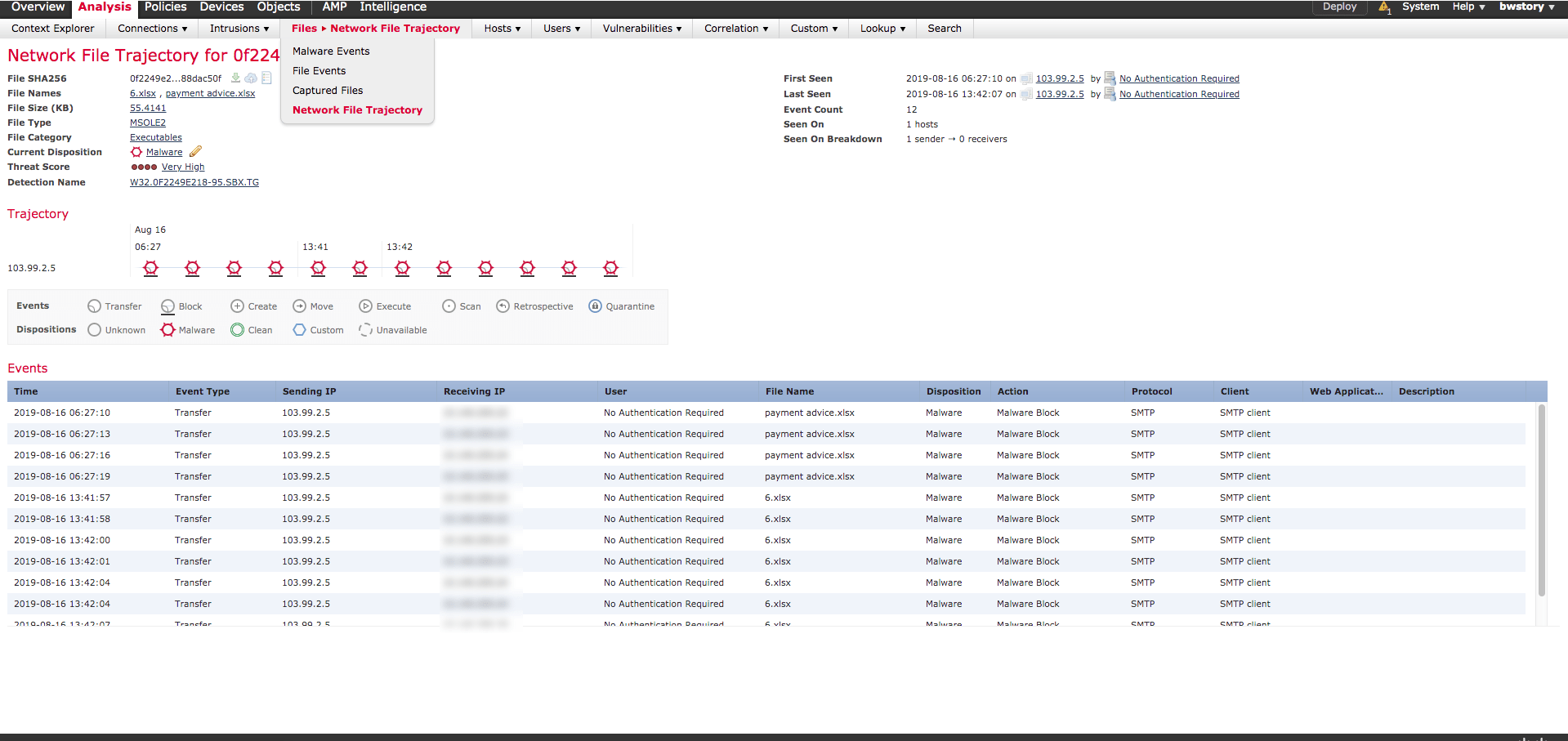Select trajectory marker under the 06:27 label
Image resolution: width=1568 pixels, height=741 pixels.
tap(150, 268)
